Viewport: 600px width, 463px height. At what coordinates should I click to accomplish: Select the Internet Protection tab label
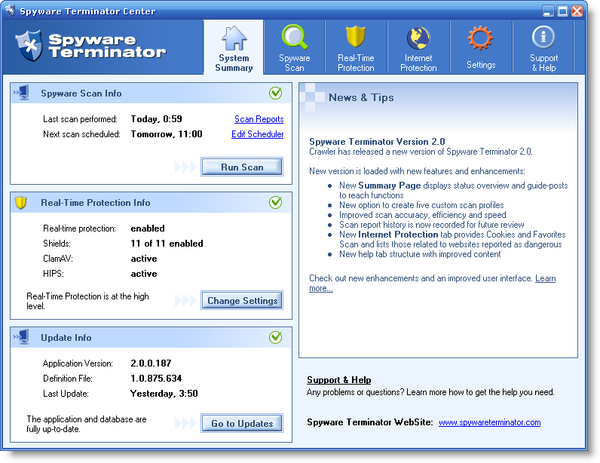pos(418,63)
